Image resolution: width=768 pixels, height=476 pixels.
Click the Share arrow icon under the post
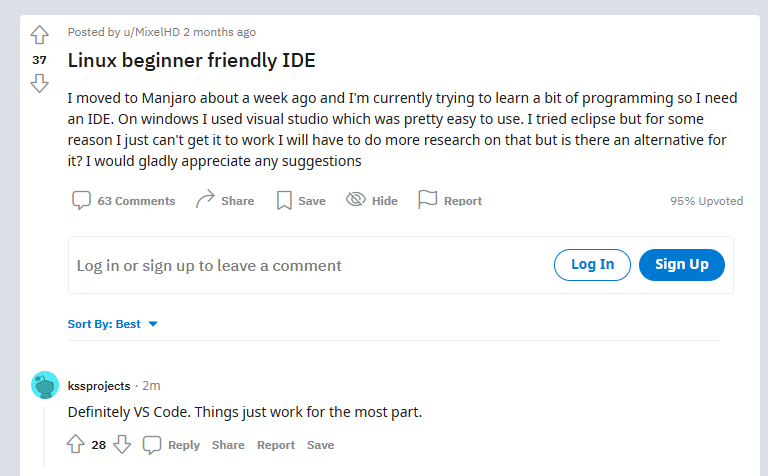click(x=205, y=199)
